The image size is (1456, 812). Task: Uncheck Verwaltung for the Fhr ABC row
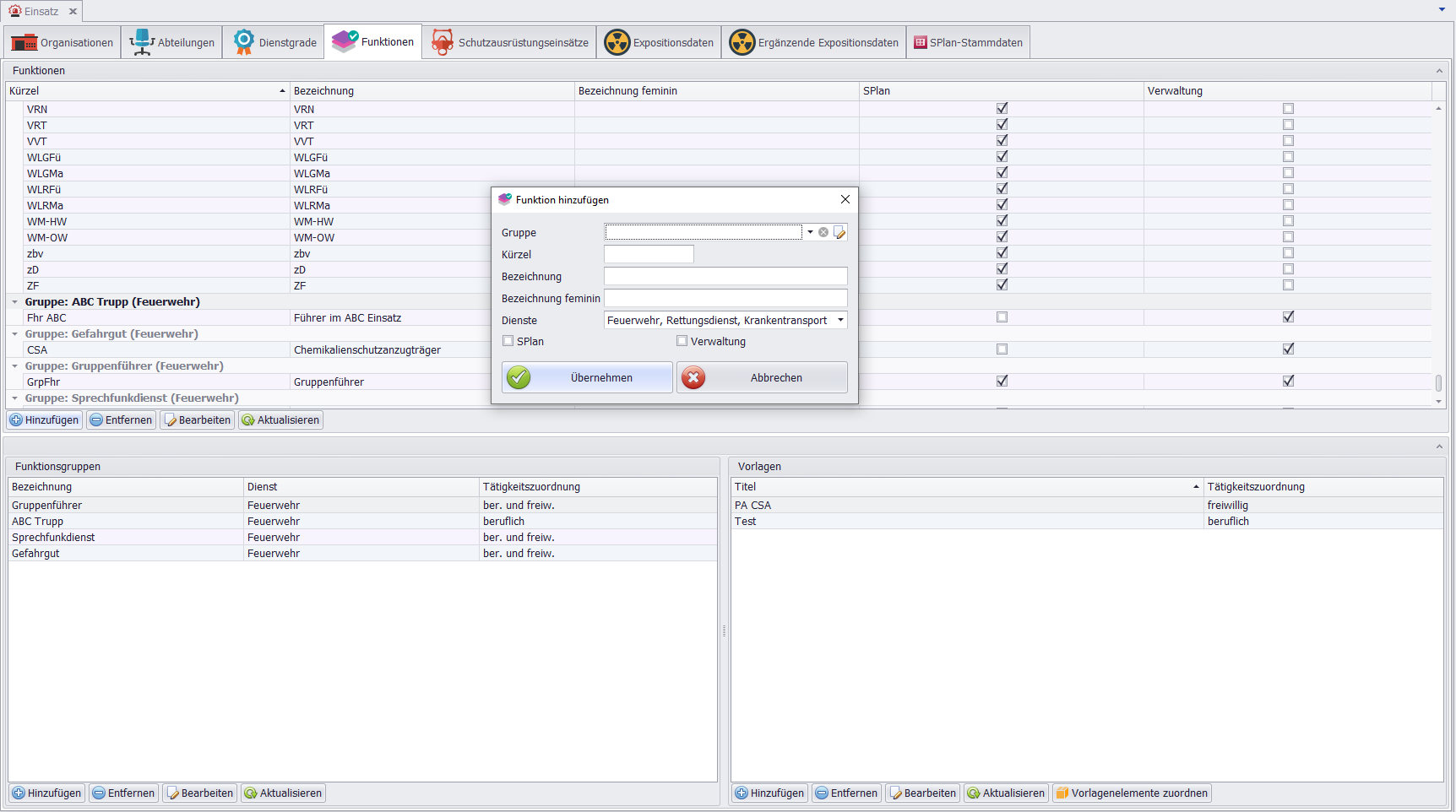[1288, 317]
